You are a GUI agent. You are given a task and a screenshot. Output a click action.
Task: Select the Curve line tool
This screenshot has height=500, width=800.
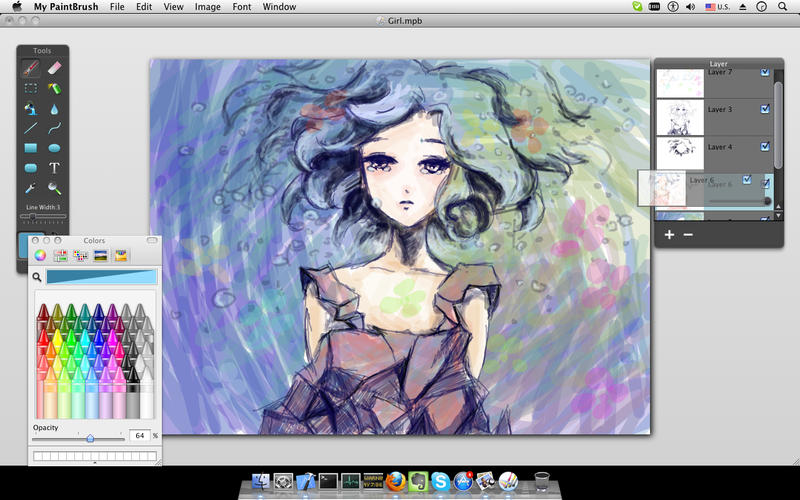[x=54, y=128]
